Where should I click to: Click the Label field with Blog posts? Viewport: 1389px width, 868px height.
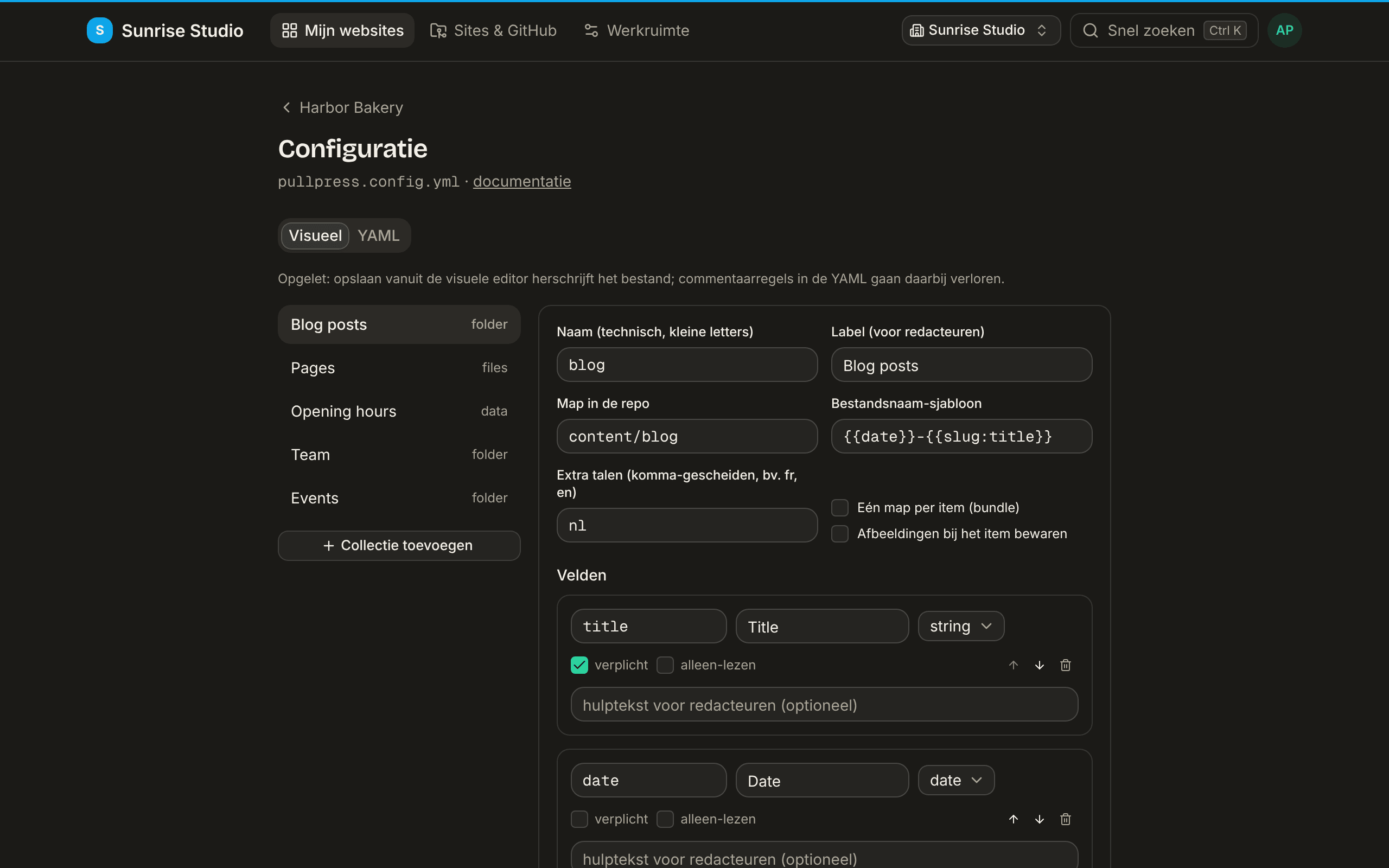pyautogui.click(x=961, y=365)
